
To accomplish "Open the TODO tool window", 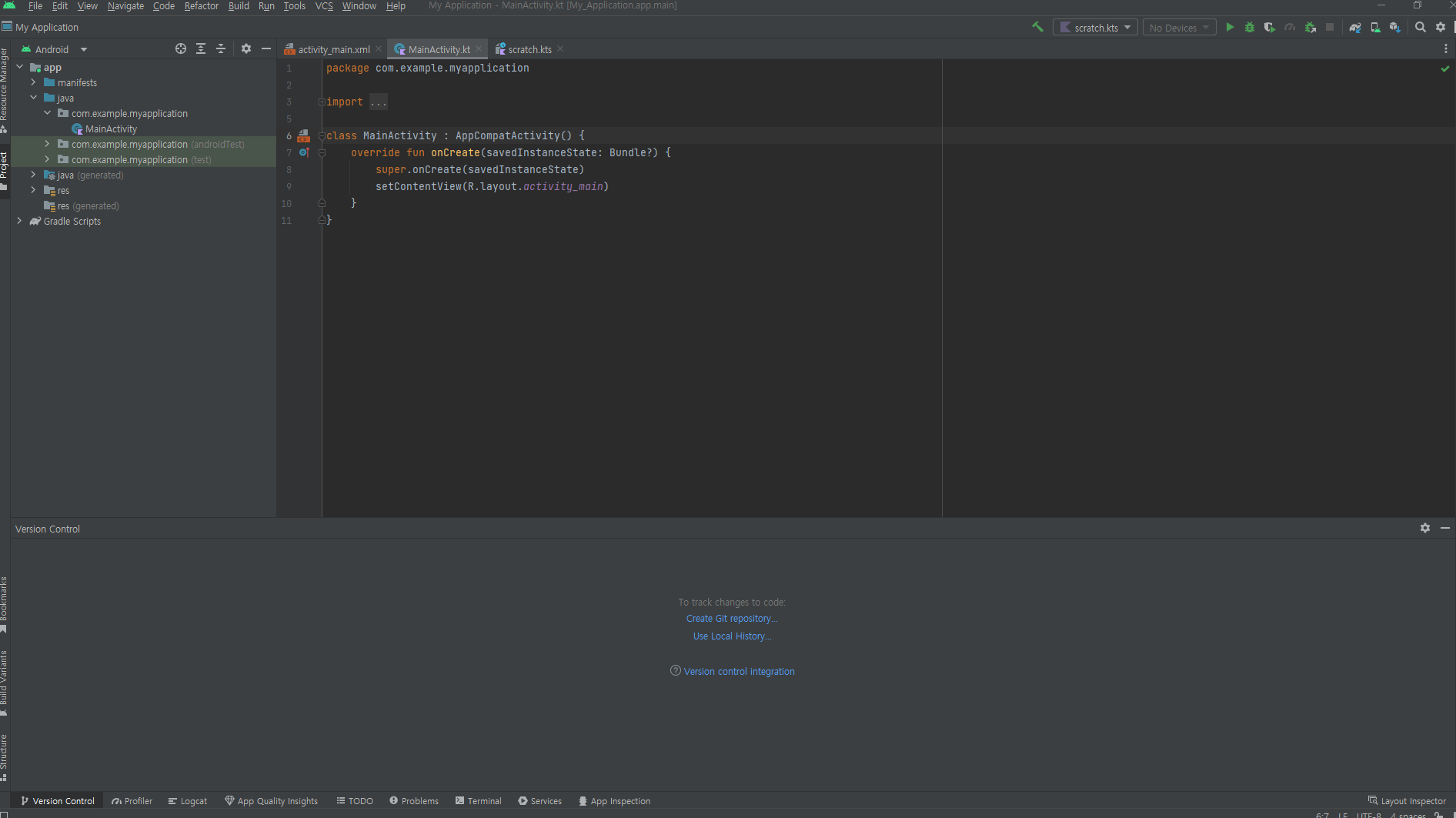I will [x=355, y=801].
